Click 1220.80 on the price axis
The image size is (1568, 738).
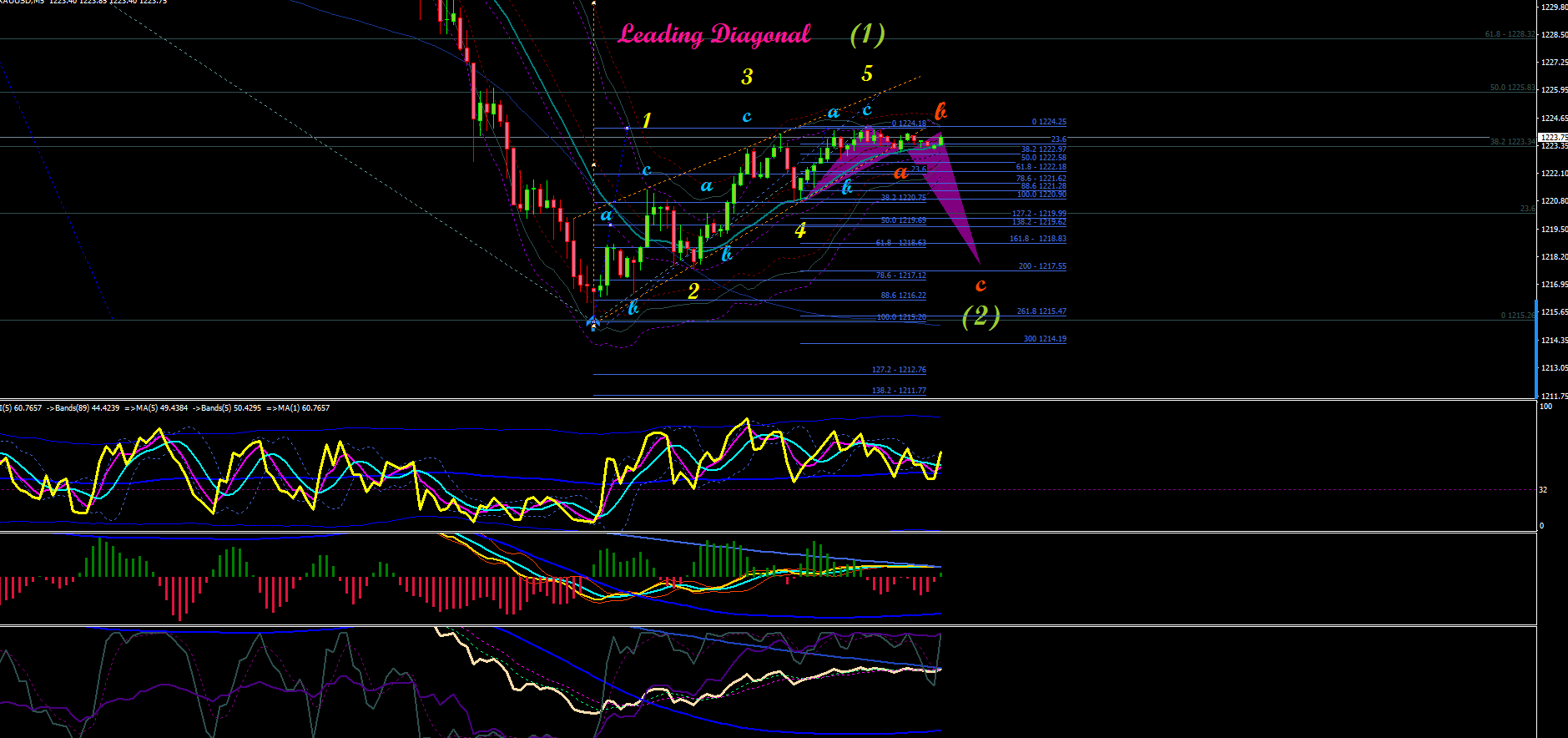pos(1554,201)
